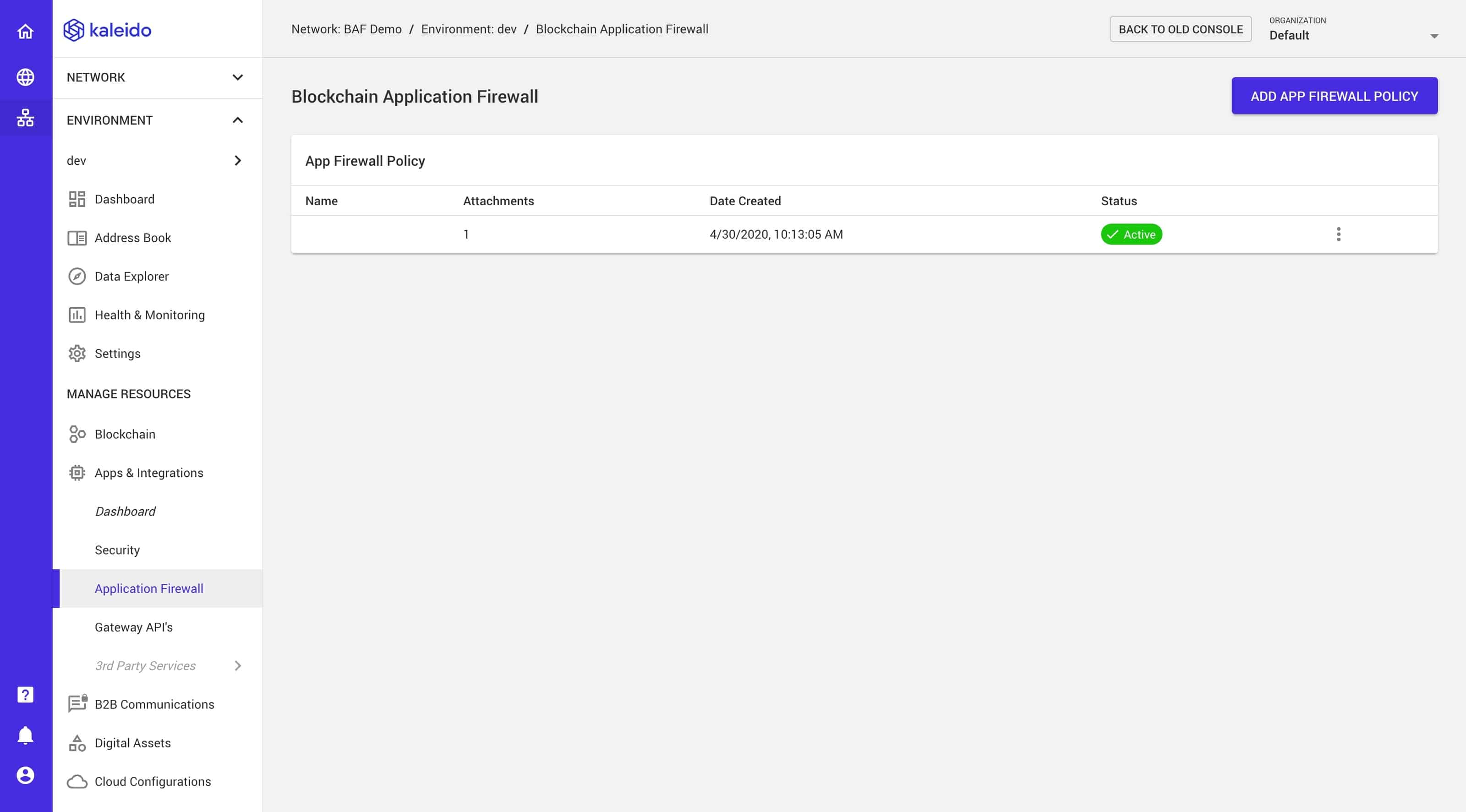
Task: Click the Kaleido logo
Action: click(x=107, y=30)
